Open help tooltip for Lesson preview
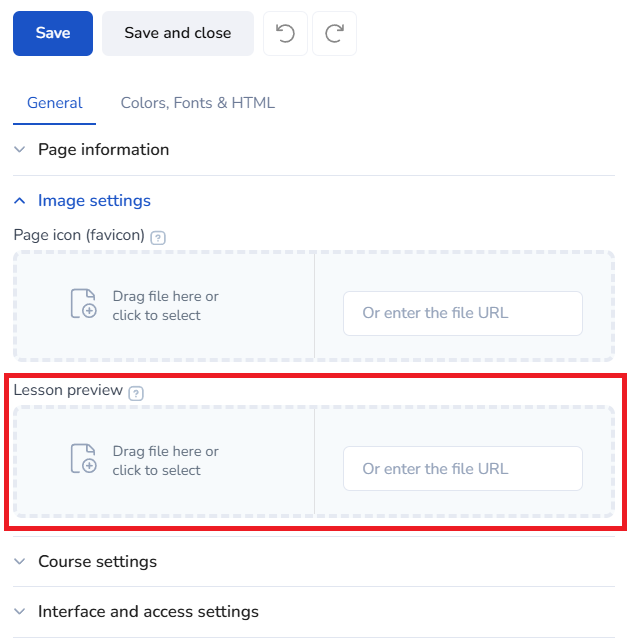The height and width of the screenshot is (644, 630). click(136, 392)
